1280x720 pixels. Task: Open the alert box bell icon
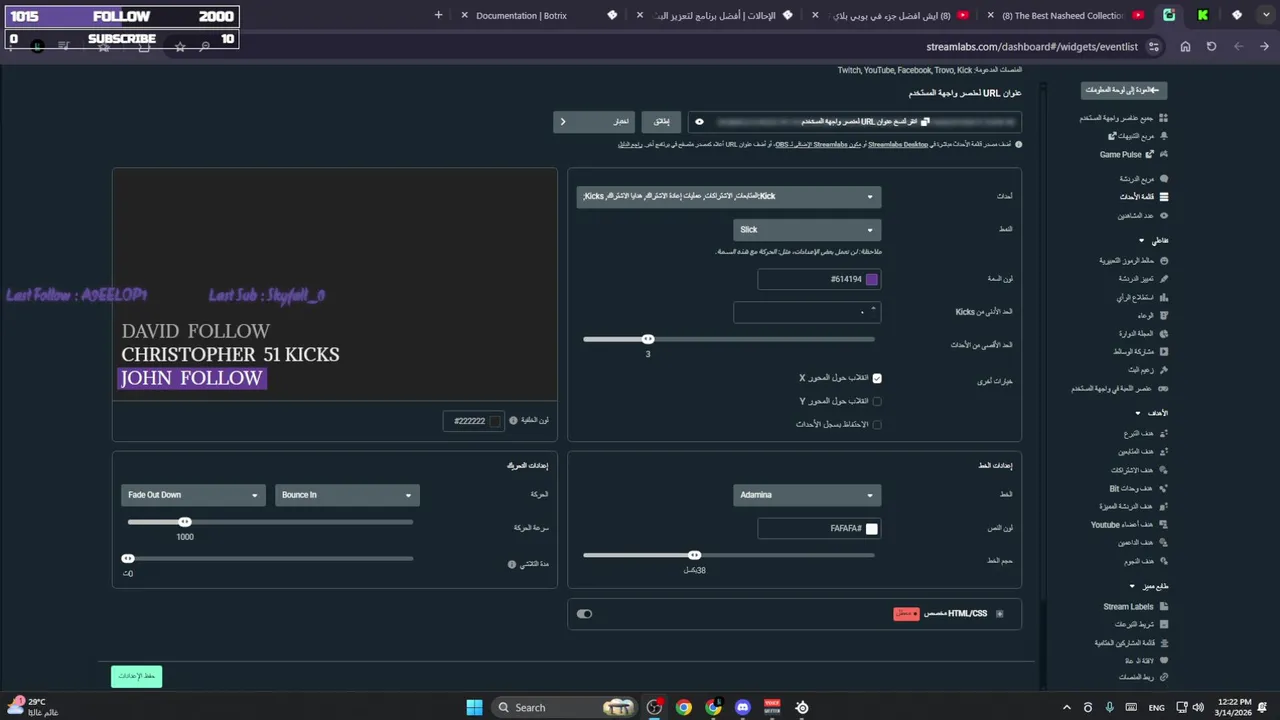point(1163,136)
